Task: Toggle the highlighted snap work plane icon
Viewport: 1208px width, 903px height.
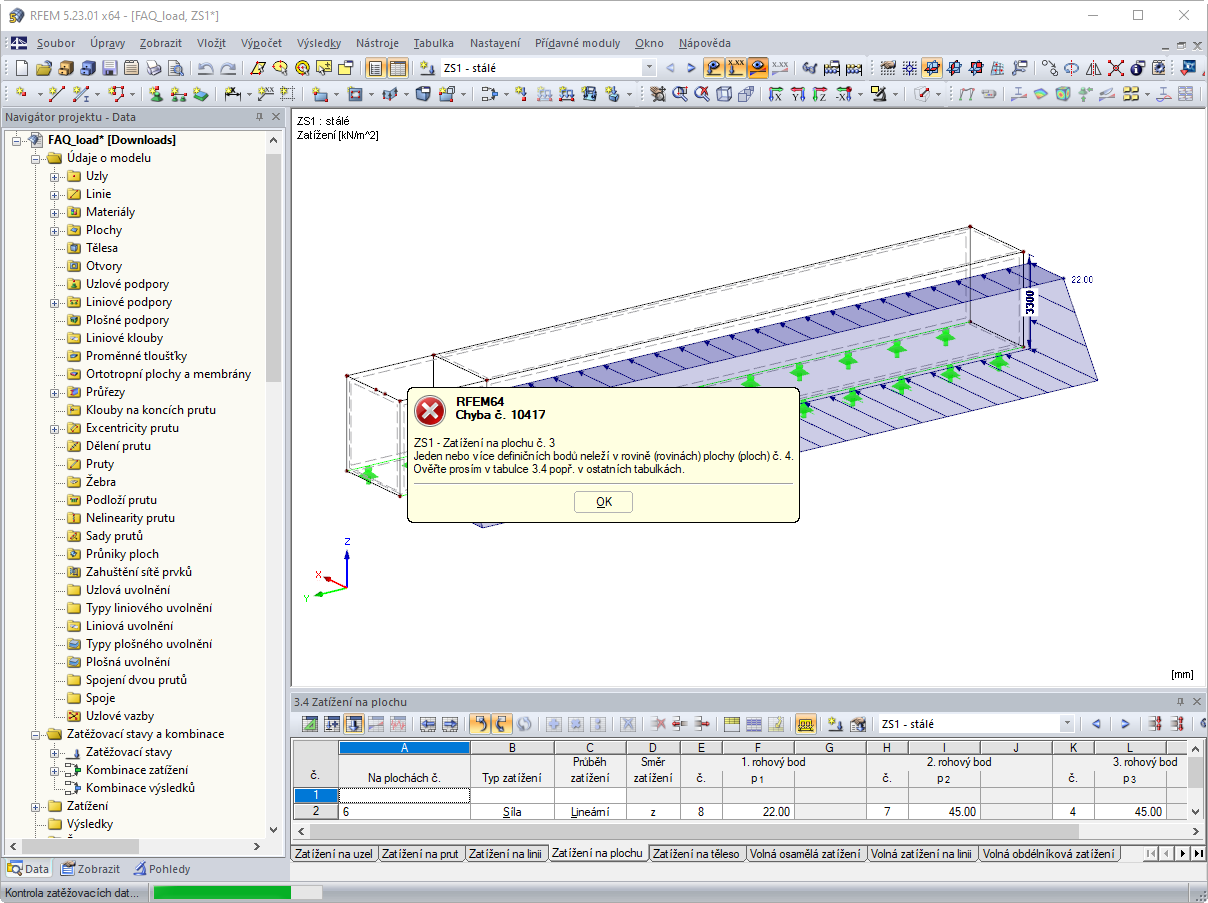Action: tap(932, 68)
